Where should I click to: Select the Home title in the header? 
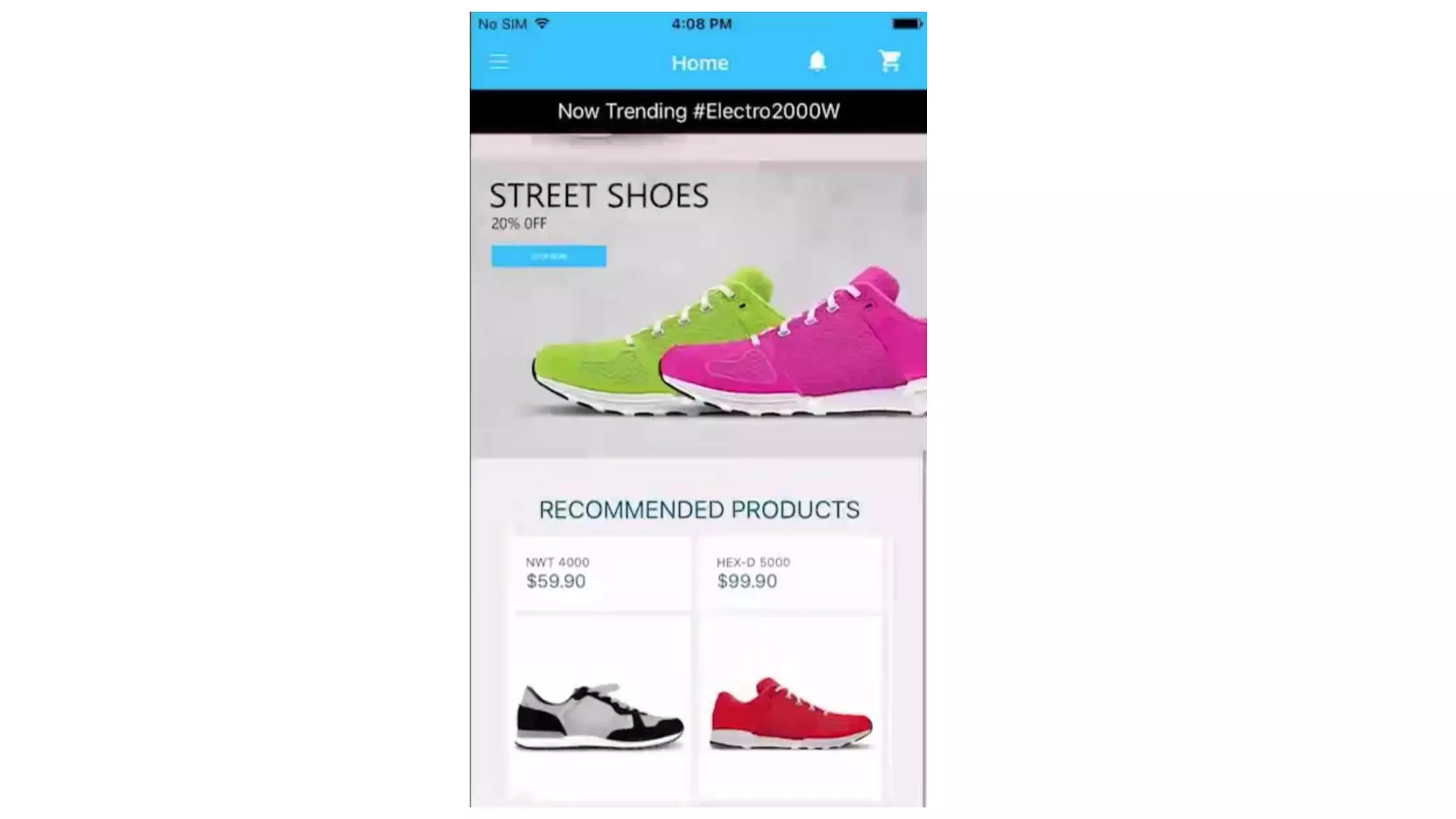point(700,63)
